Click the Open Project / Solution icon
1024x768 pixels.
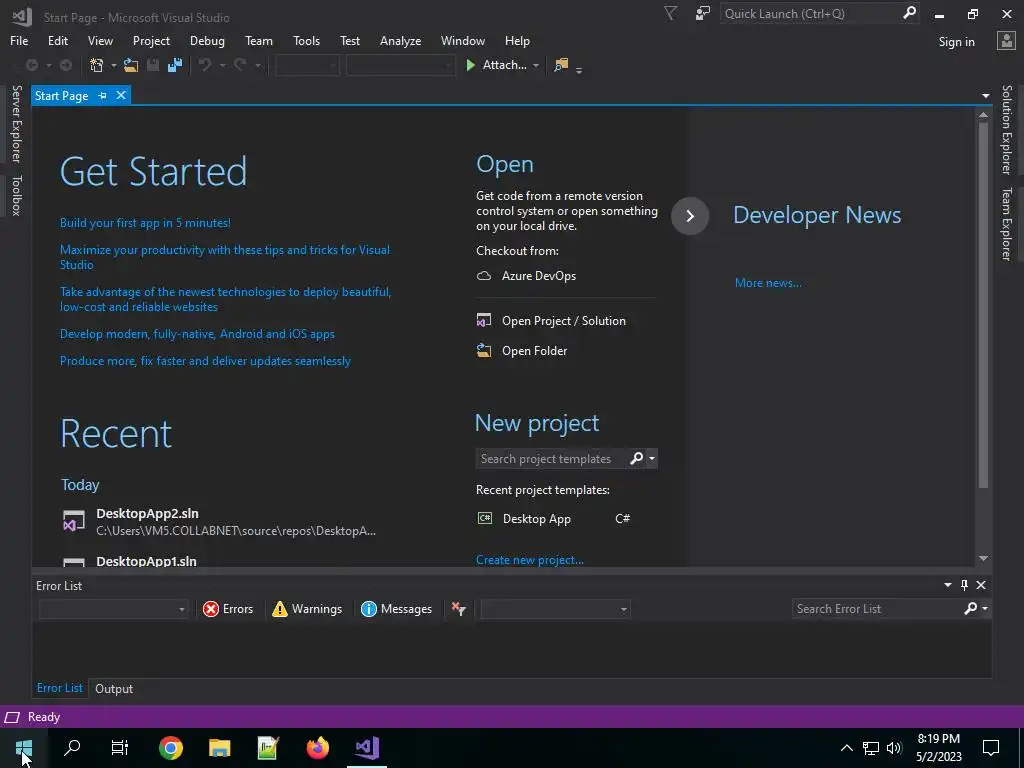(x=484, y=321)
